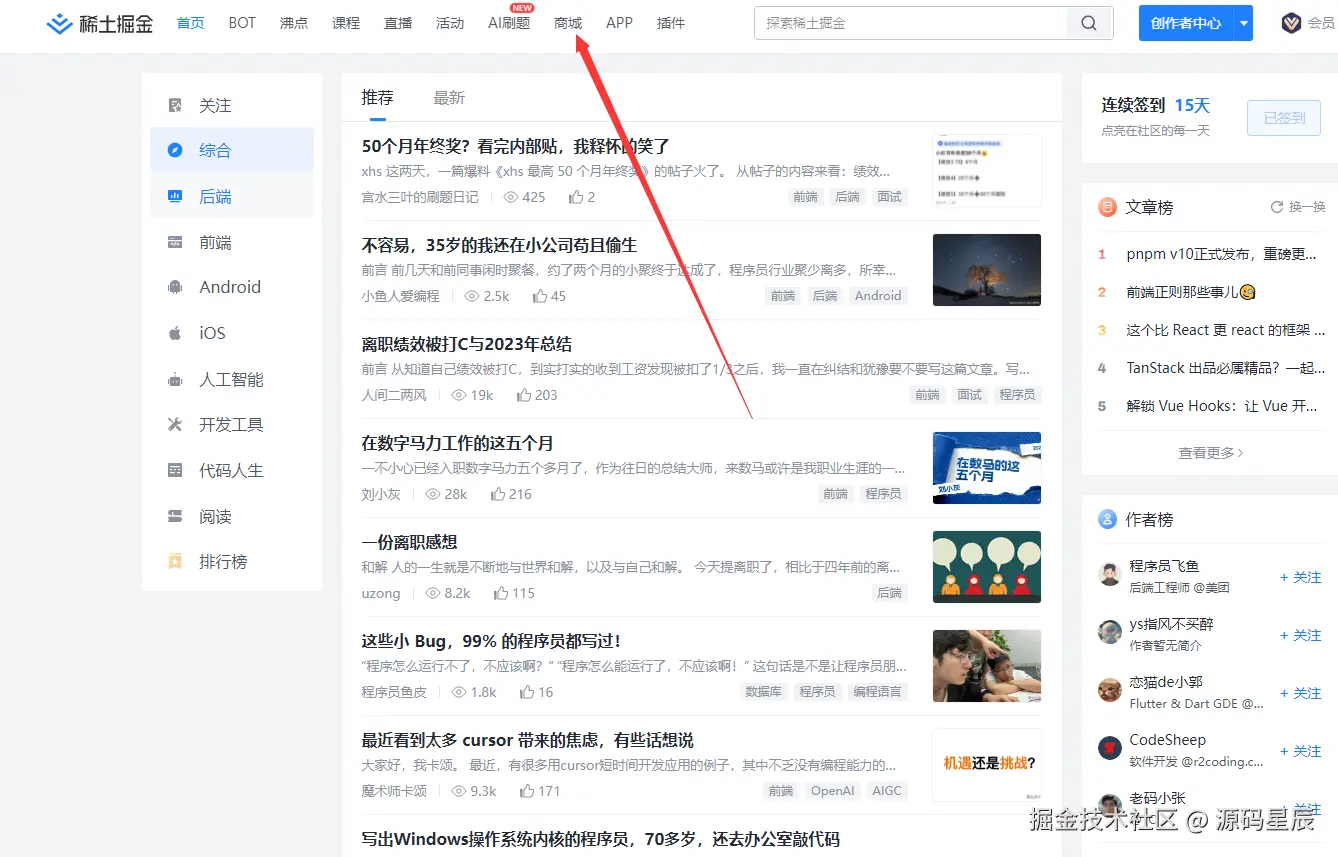Click the 文章榜 header icon

pos(1107,207)
